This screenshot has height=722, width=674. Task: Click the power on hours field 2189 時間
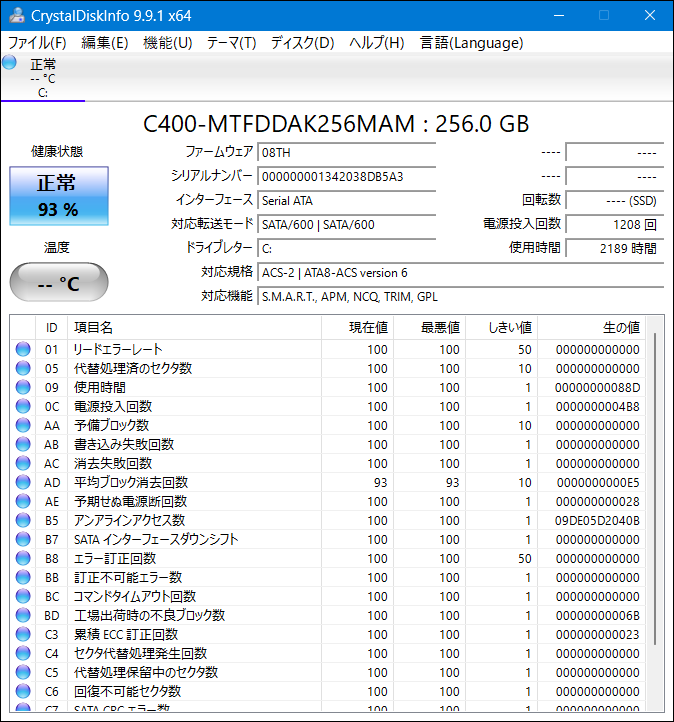coord(615,248)
